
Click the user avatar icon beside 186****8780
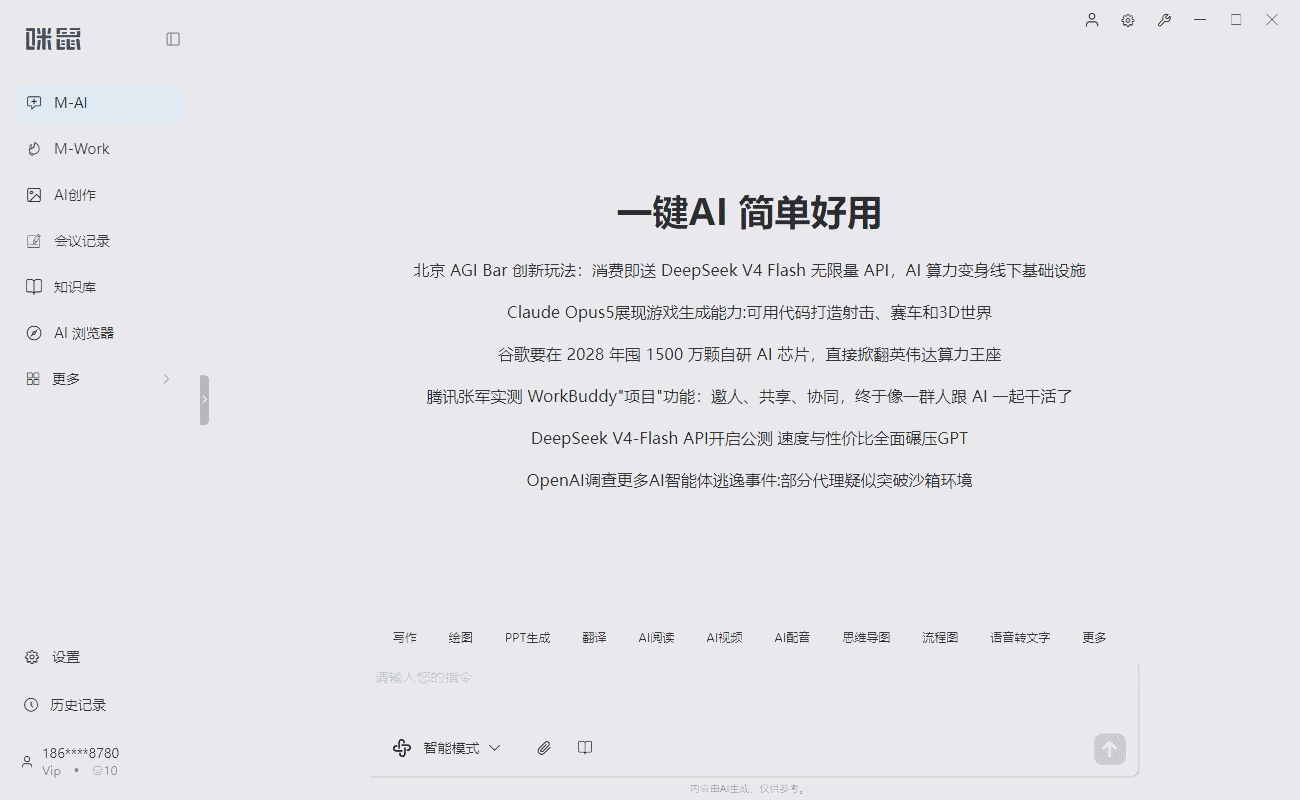(x=27, y=762)
